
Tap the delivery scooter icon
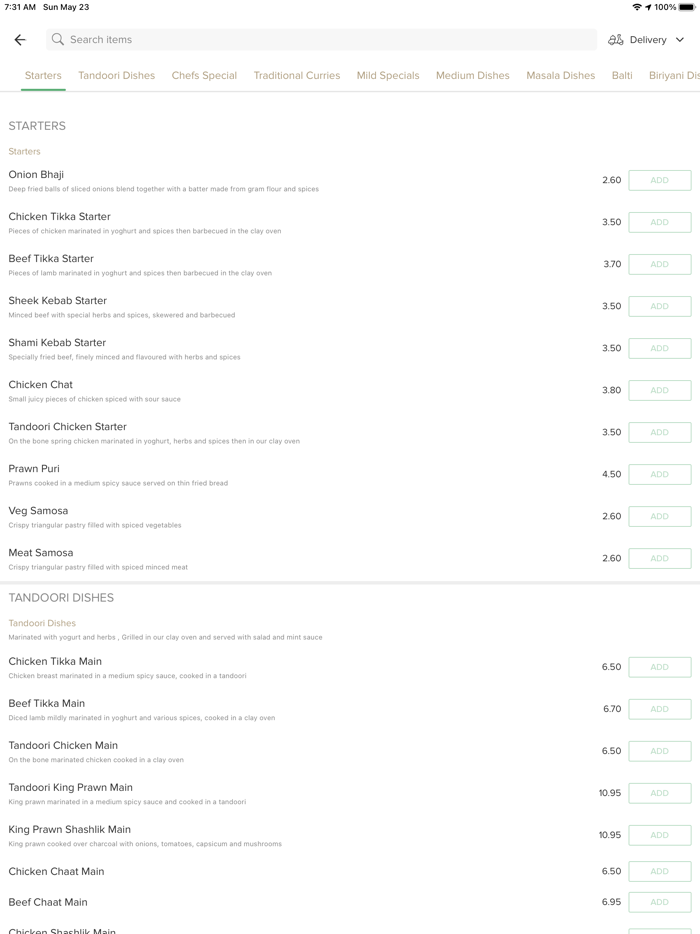tap(616, 40)
